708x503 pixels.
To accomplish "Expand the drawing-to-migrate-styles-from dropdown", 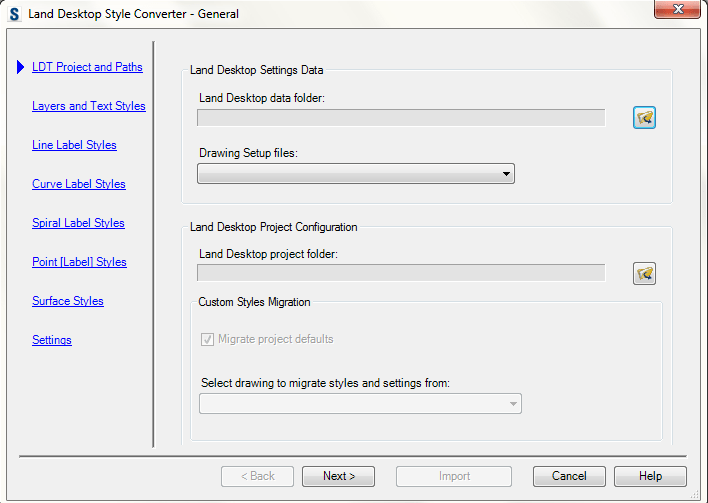I will pyautogui.click(x=360, y=404).
